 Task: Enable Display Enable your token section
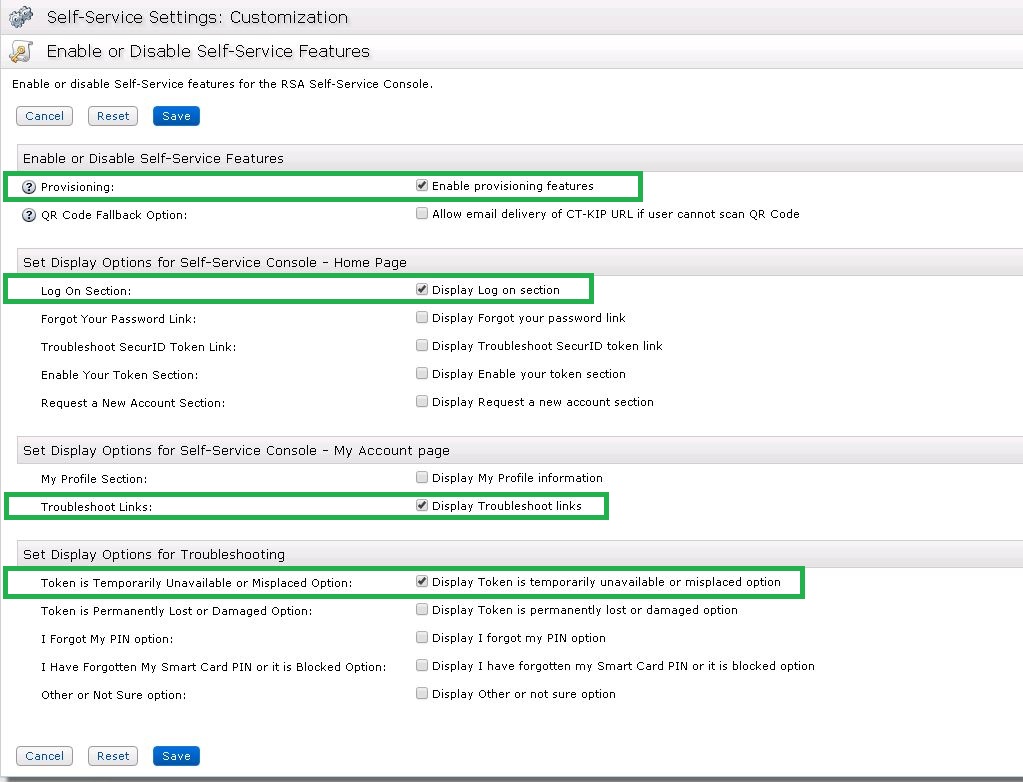422,372
